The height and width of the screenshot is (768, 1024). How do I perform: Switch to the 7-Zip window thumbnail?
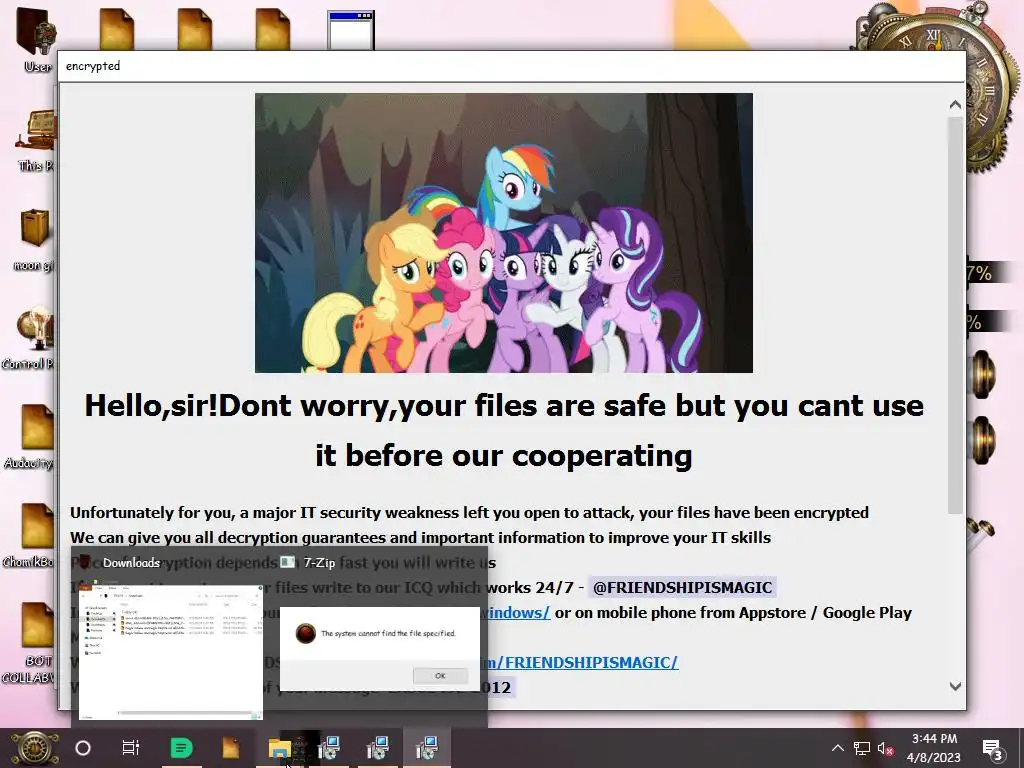(379, 649)
